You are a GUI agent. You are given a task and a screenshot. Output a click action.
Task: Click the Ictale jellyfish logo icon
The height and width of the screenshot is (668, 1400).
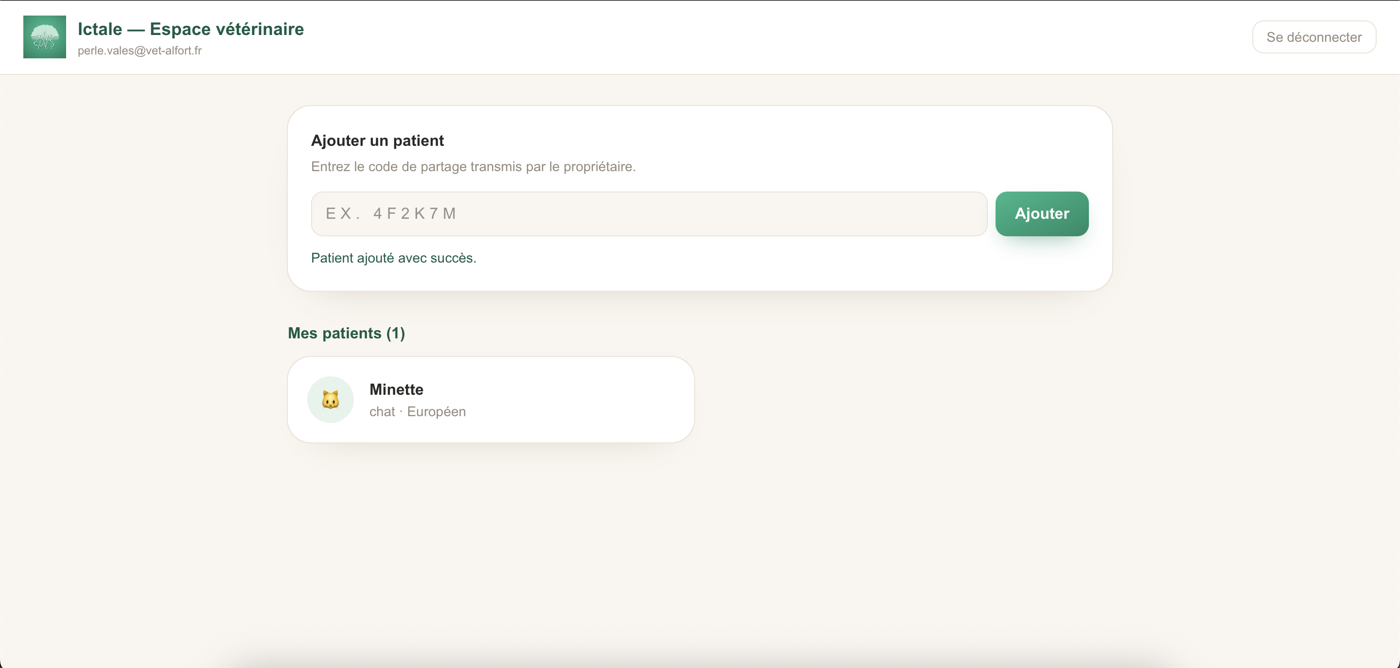tap(44, 37)
